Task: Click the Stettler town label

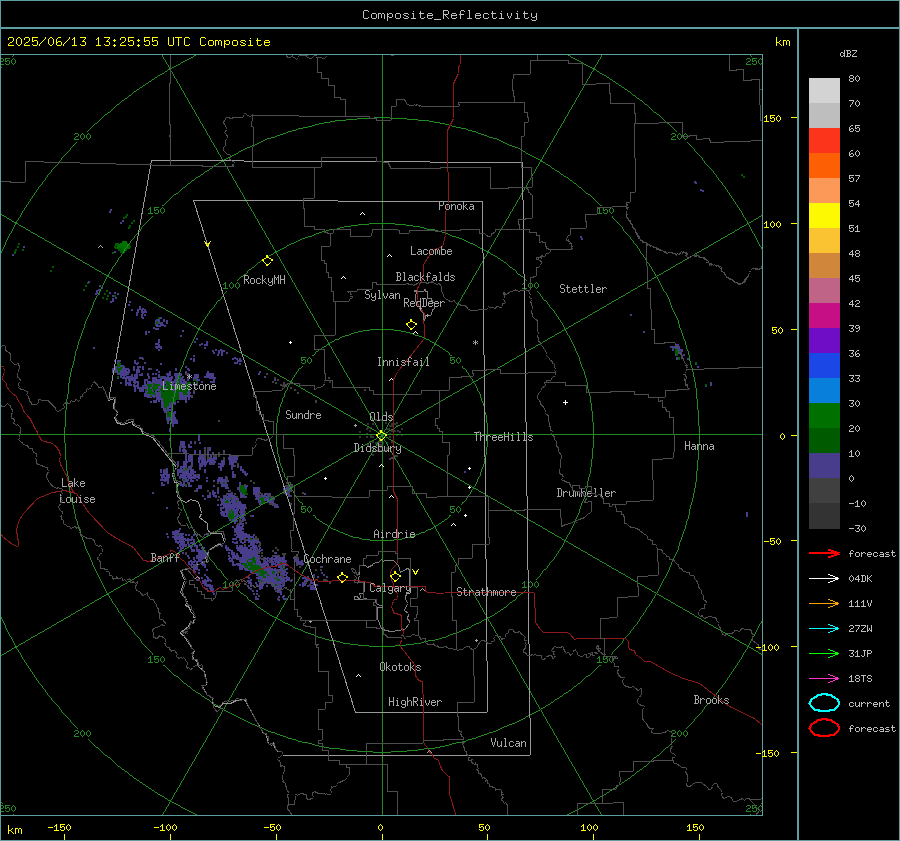Action: click(583, 289)
